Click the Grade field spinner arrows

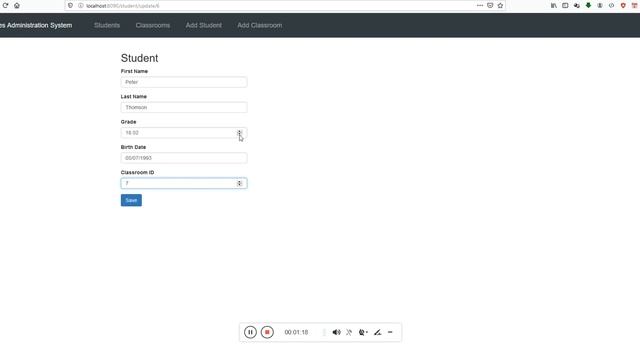coord(240,133)
